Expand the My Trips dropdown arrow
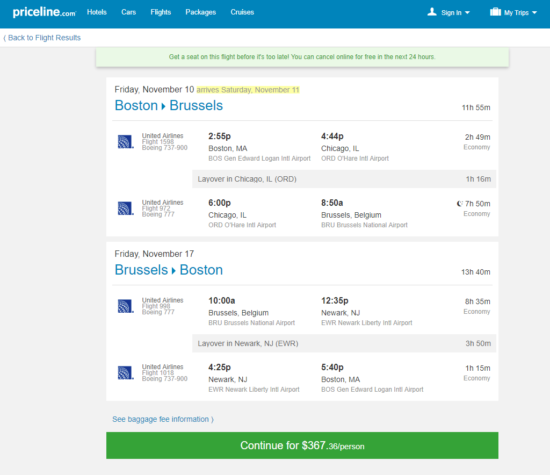The width and height of the screenshot is (550, 475). (534, 13)
